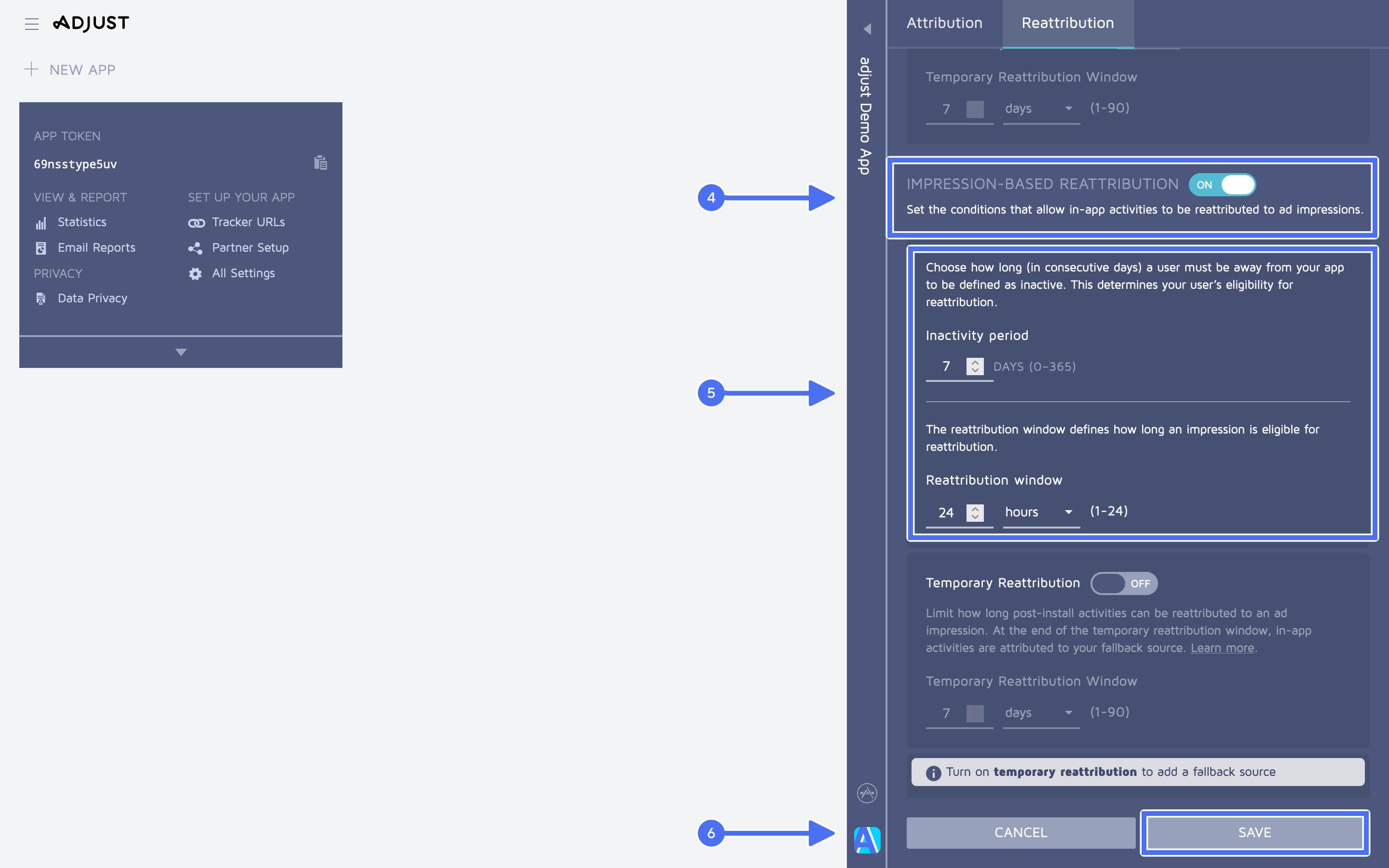The width and height of the screenshot is (1389, 868).
Task: Open the hours unit dropdown
Action: pyautogui.click(x=1040, y=512)
